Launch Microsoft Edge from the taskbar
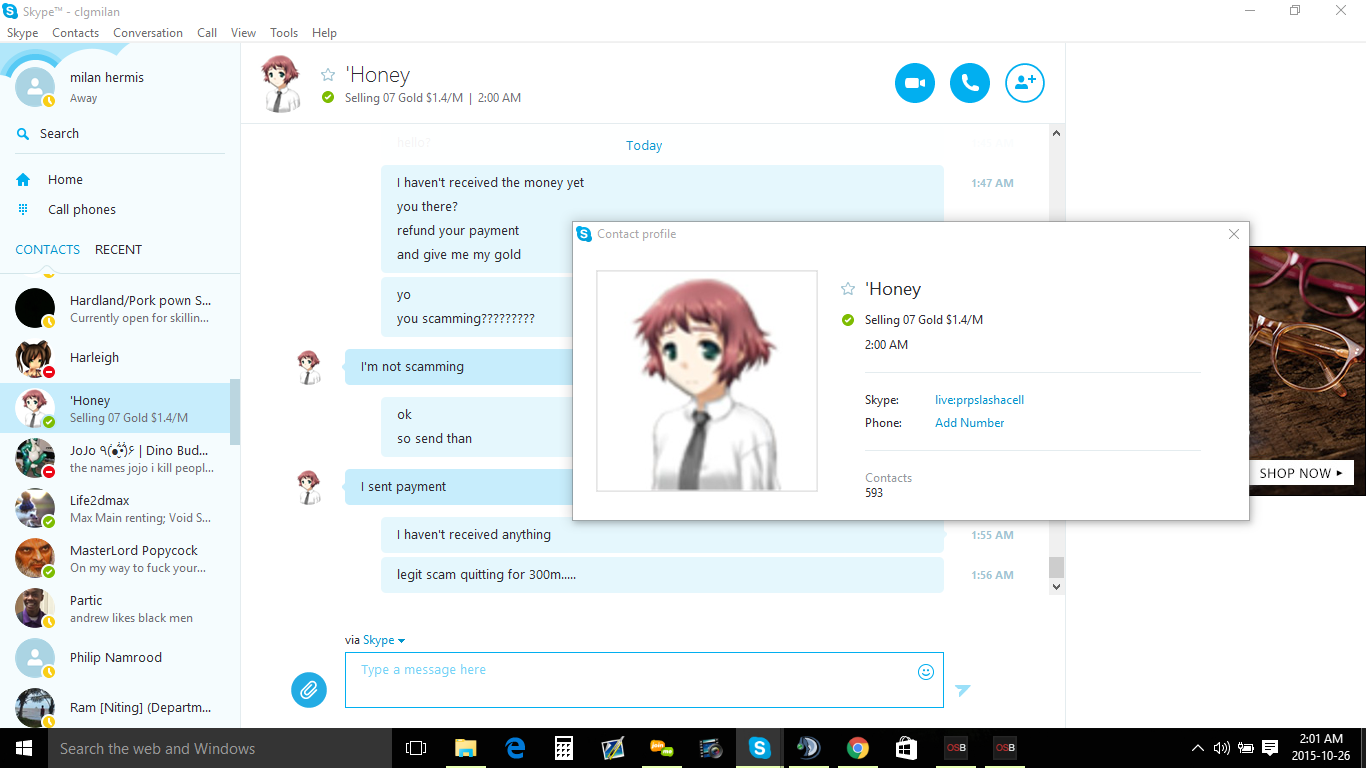Screen dimensions: 1366x768 (x=515, y=748)
